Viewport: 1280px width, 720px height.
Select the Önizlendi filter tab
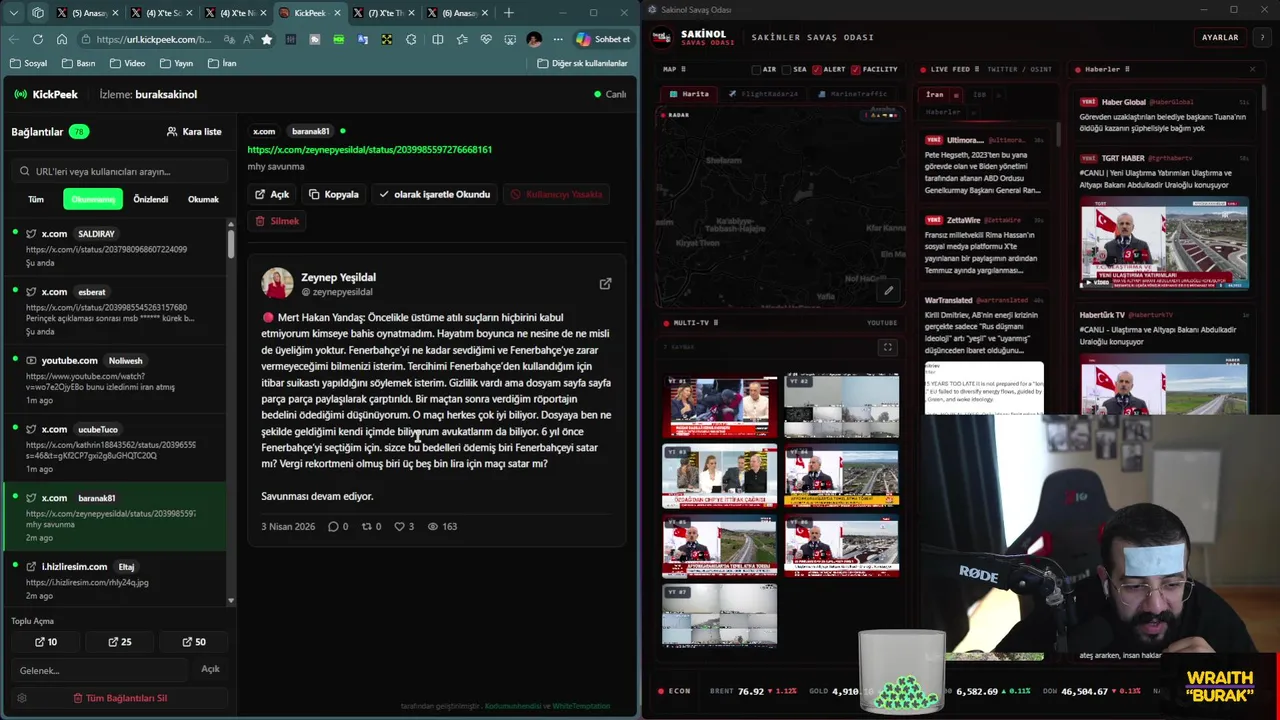[151, 199]
